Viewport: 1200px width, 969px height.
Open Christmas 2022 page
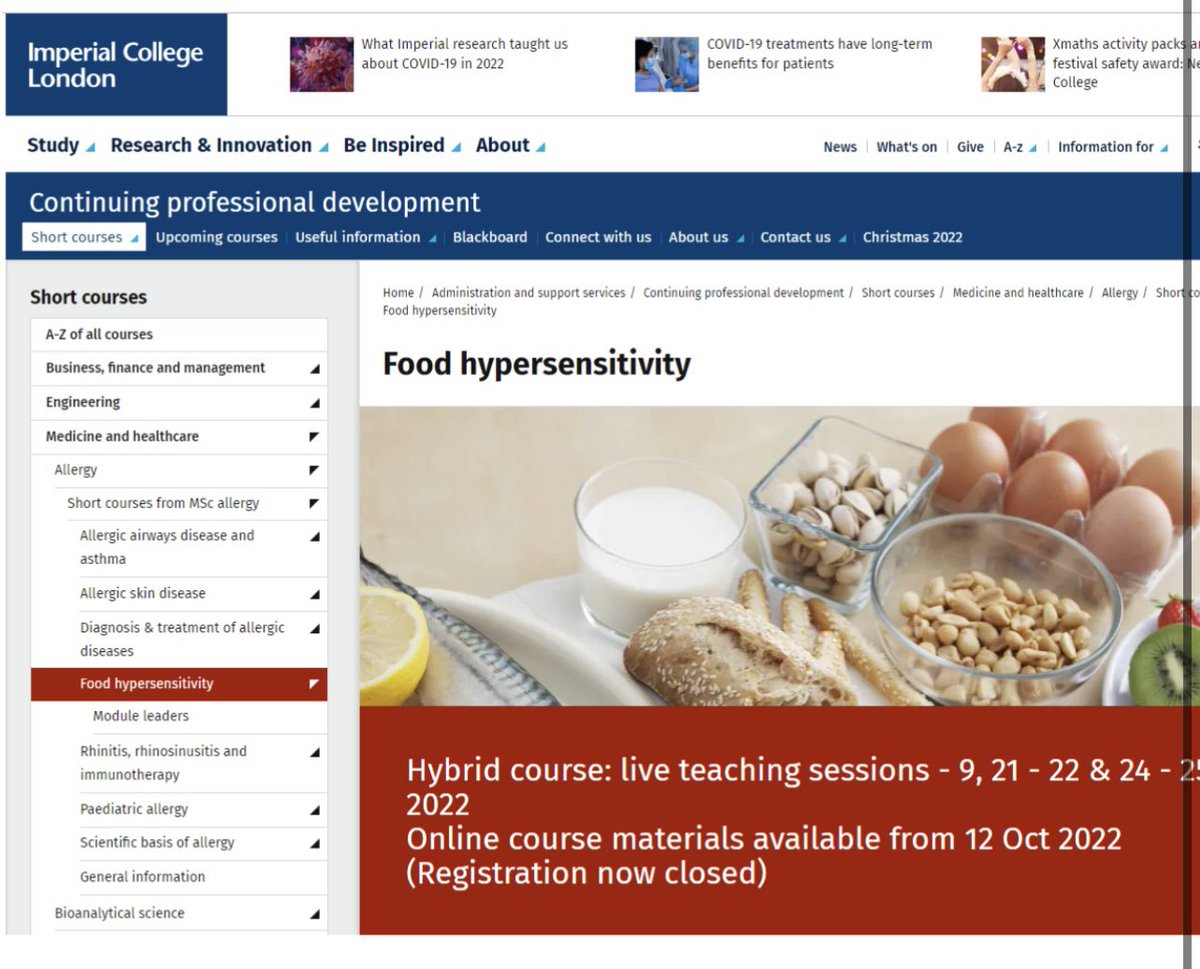(x=912, y=237)
